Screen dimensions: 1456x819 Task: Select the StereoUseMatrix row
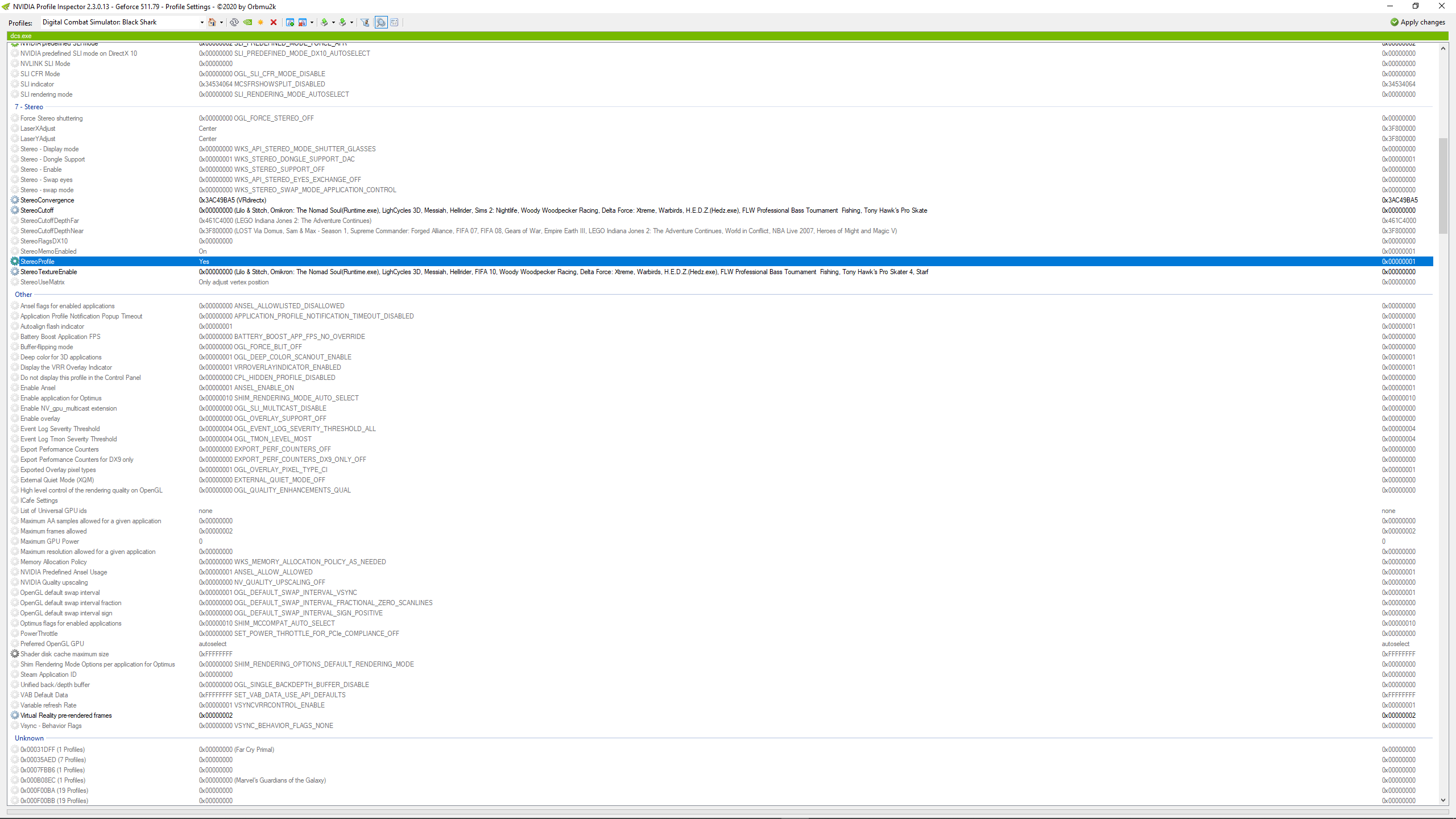(721, 282)
